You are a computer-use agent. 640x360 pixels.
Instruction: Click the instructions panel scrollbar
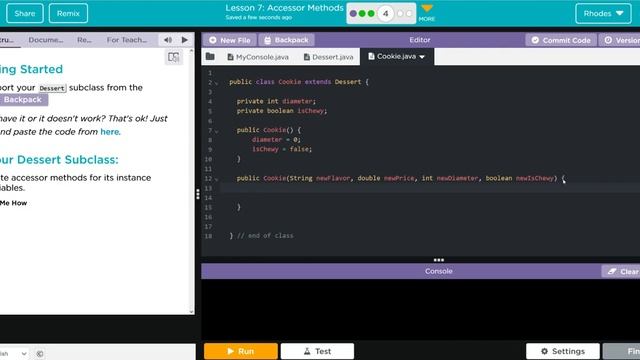coord(192,181)
